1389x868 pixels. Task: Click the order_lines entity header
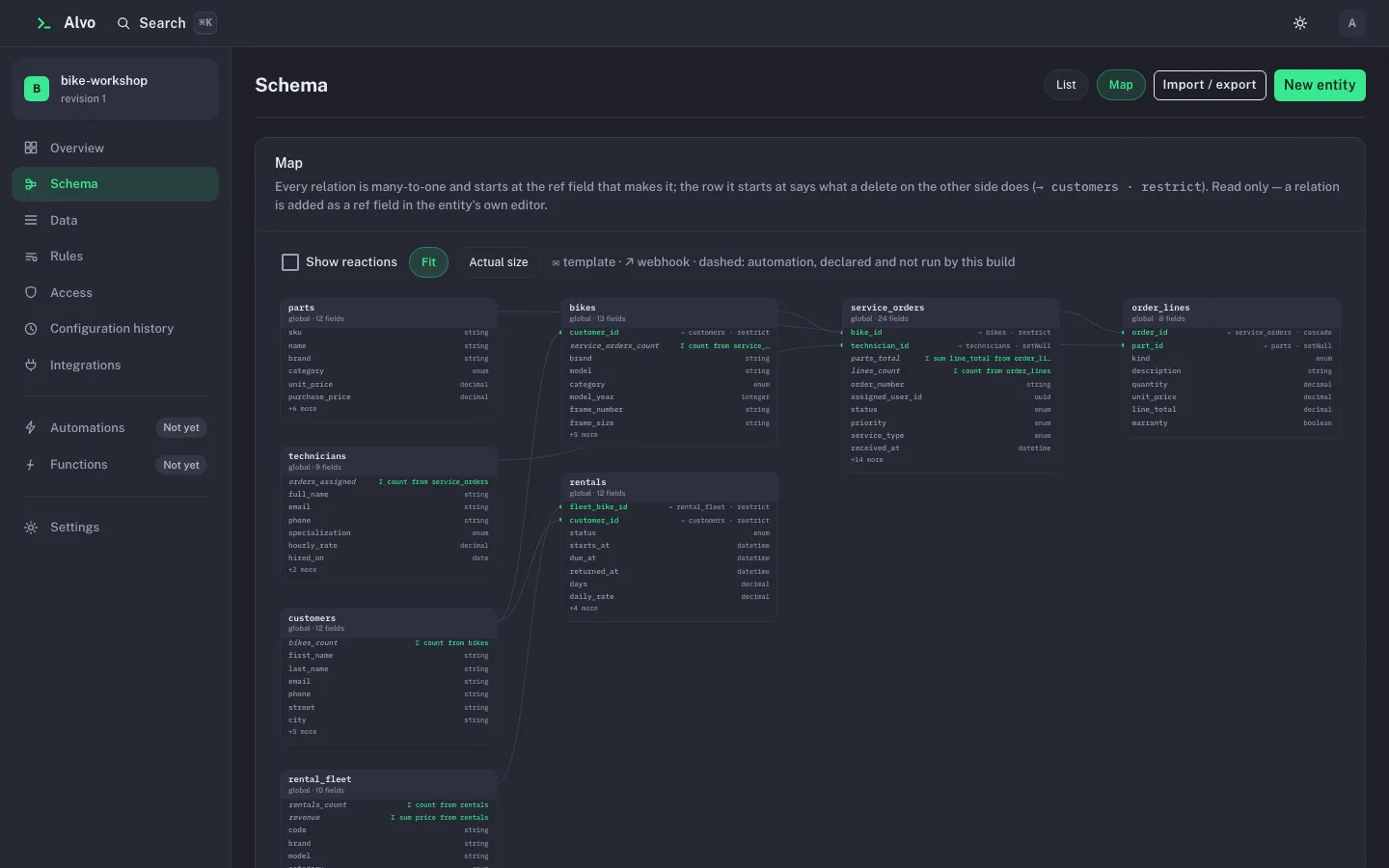(1232, 312)
